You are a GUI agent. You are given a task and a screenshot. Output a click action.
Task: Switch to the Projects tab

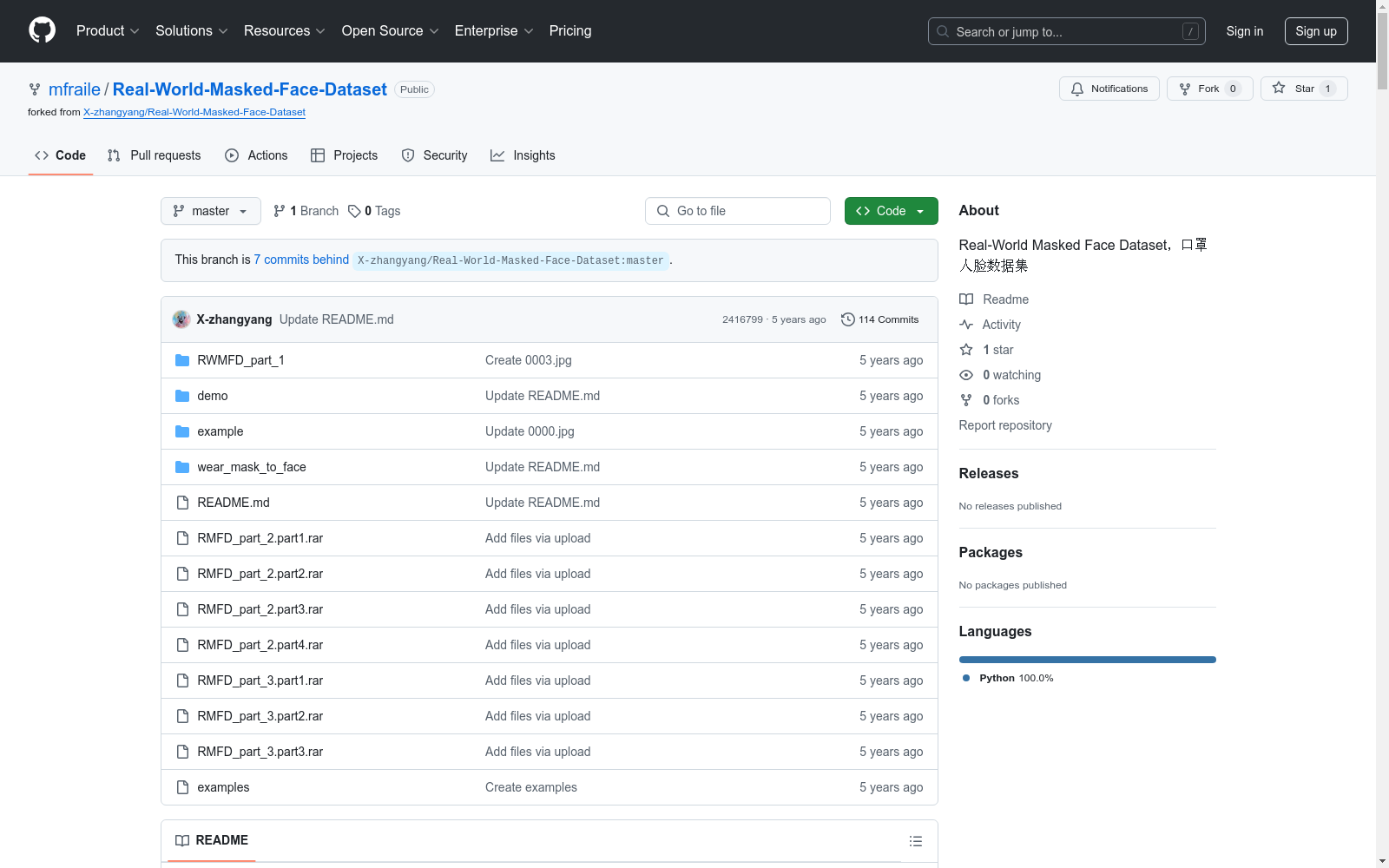345,155
